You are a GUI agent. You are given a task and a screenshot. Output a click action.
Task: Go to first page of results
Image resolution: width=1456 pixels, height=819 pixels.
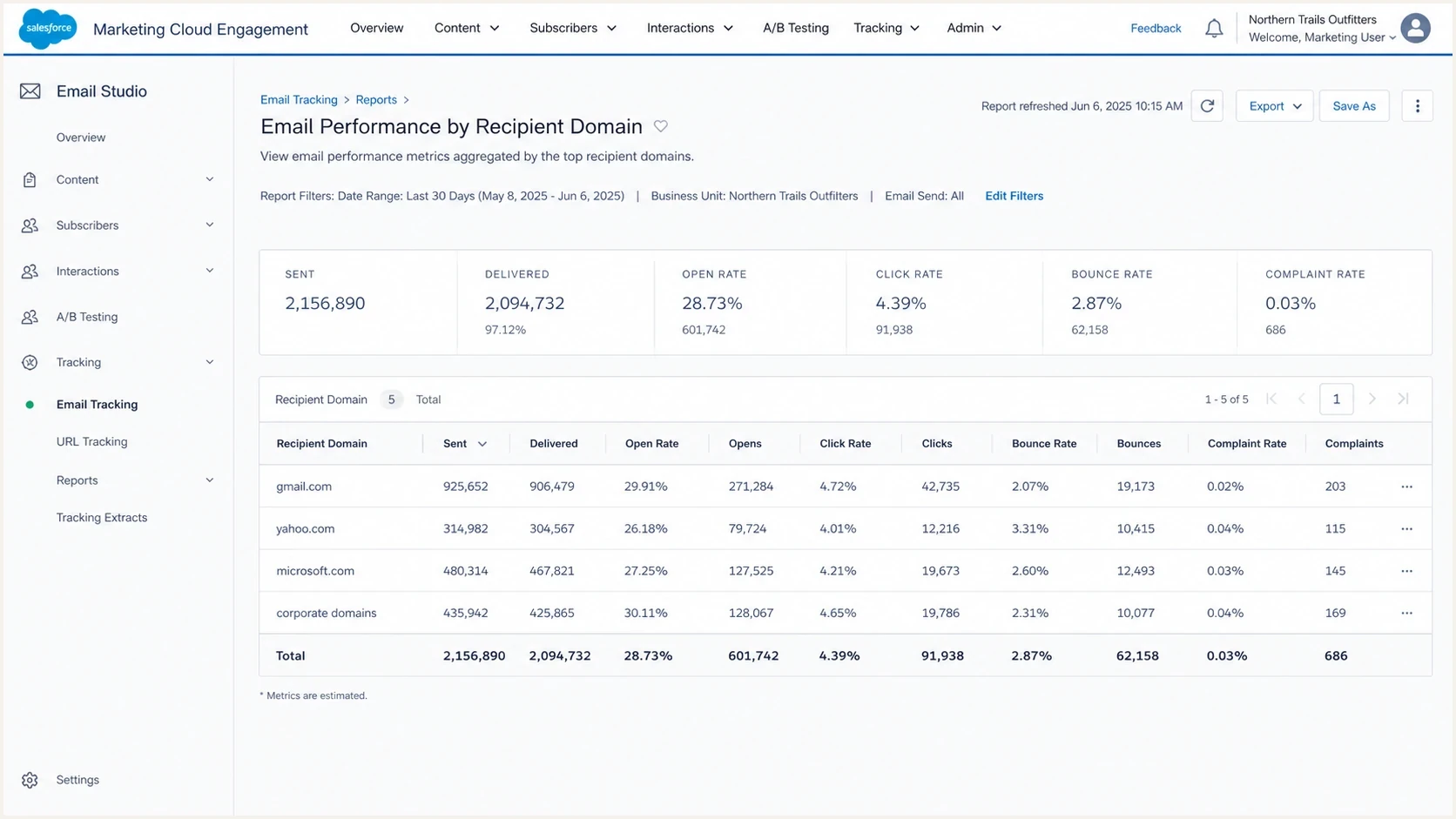[1271, 399]
